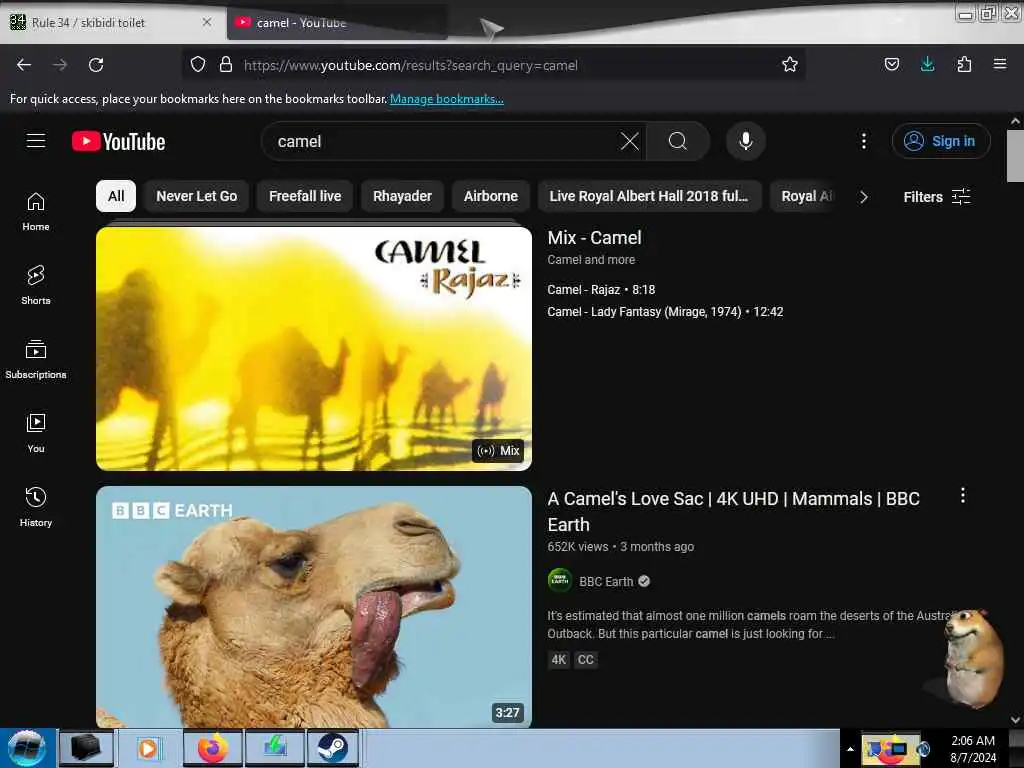Close the Rule 34 / skibidi toilet tab

206,22
